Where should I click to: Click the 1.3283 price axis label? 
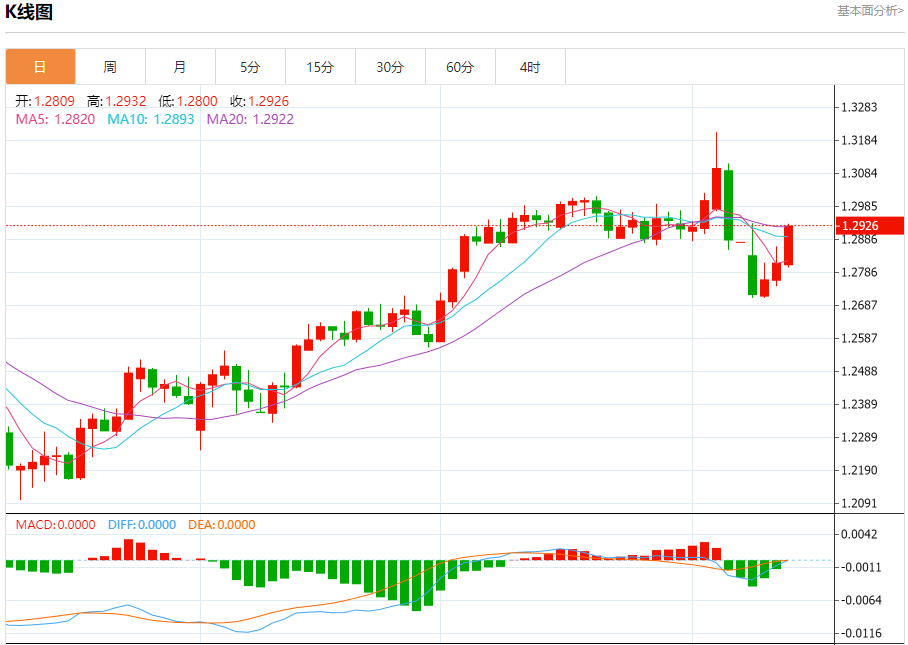click(859, 107)
